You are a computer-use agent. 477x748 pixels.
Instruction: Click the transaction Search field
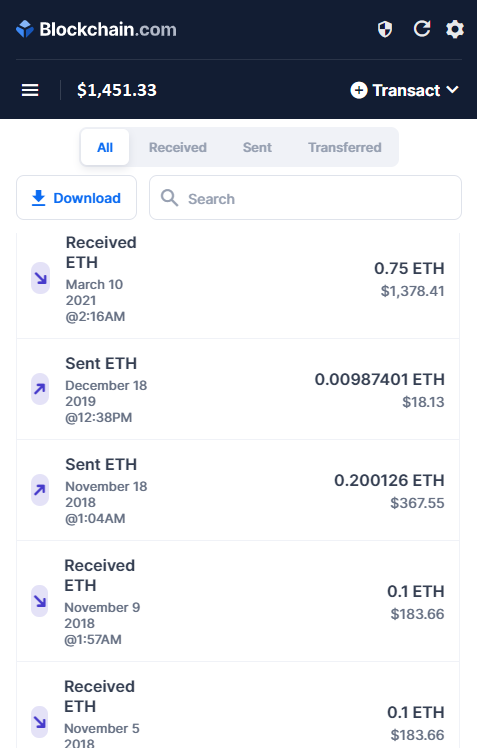tap(305, 197)
